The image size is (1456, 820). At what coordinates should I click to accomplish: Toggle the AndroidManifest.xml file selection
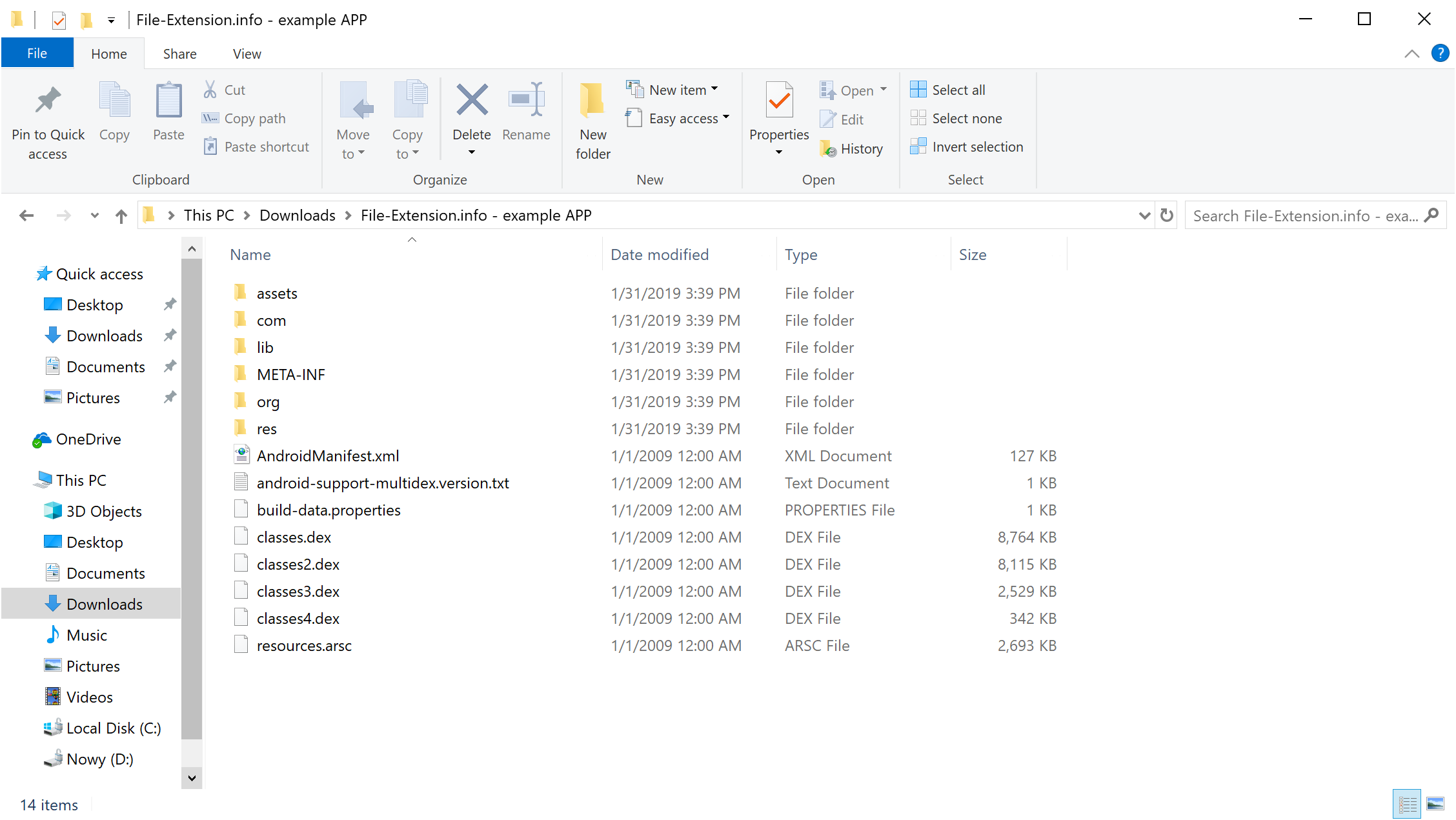[x=327, y=455]
